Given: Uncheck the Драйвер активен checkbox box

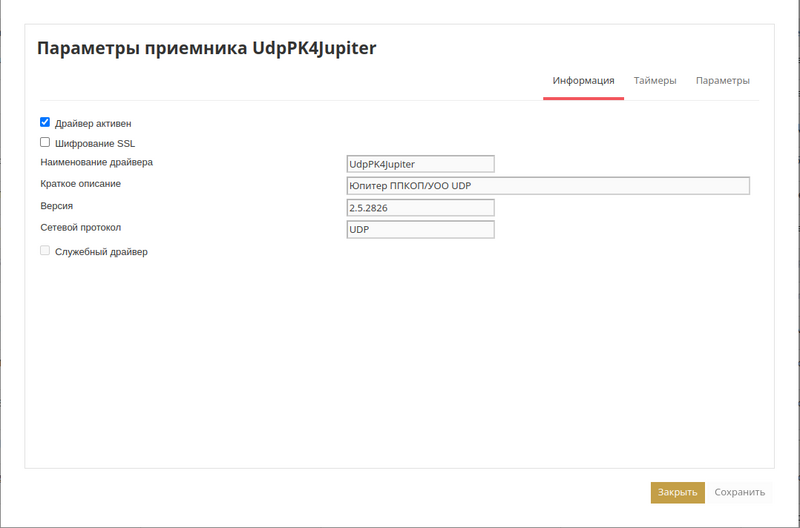Looking at the screenshot, I should [45, 122].
